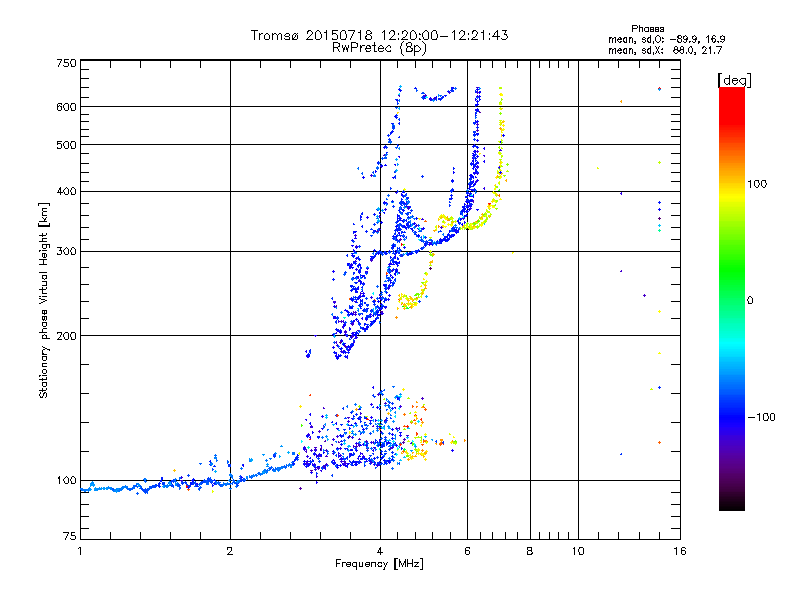Click the 75 height tick label
This screenshot has height=600, width=800.
(x=70, y=536)
